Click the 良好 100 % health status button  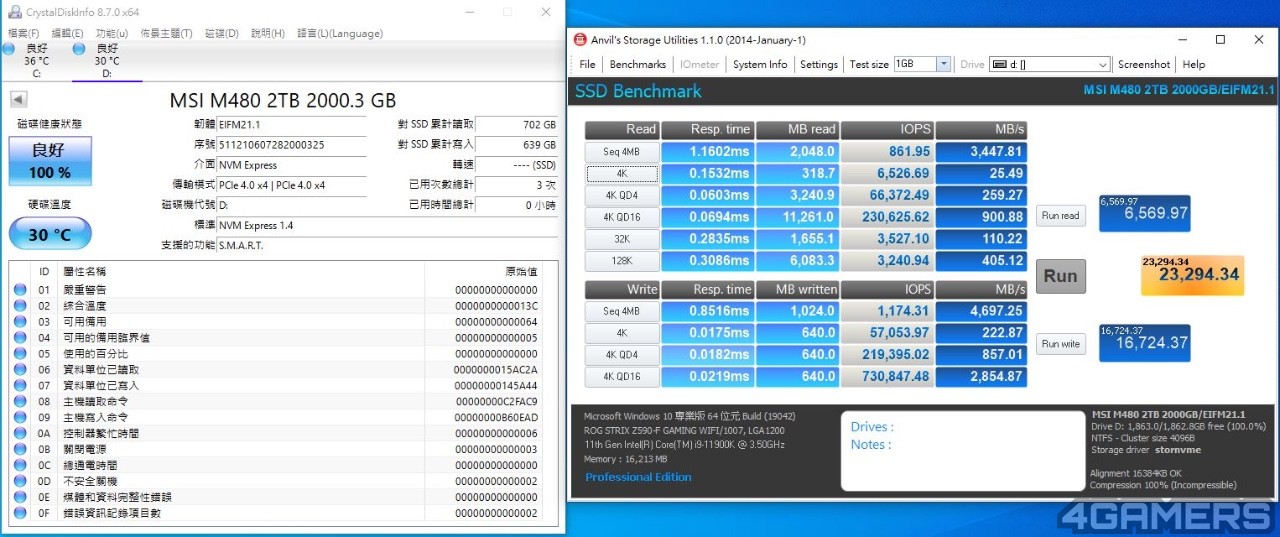pyautogui.click(x=50, y=161)
